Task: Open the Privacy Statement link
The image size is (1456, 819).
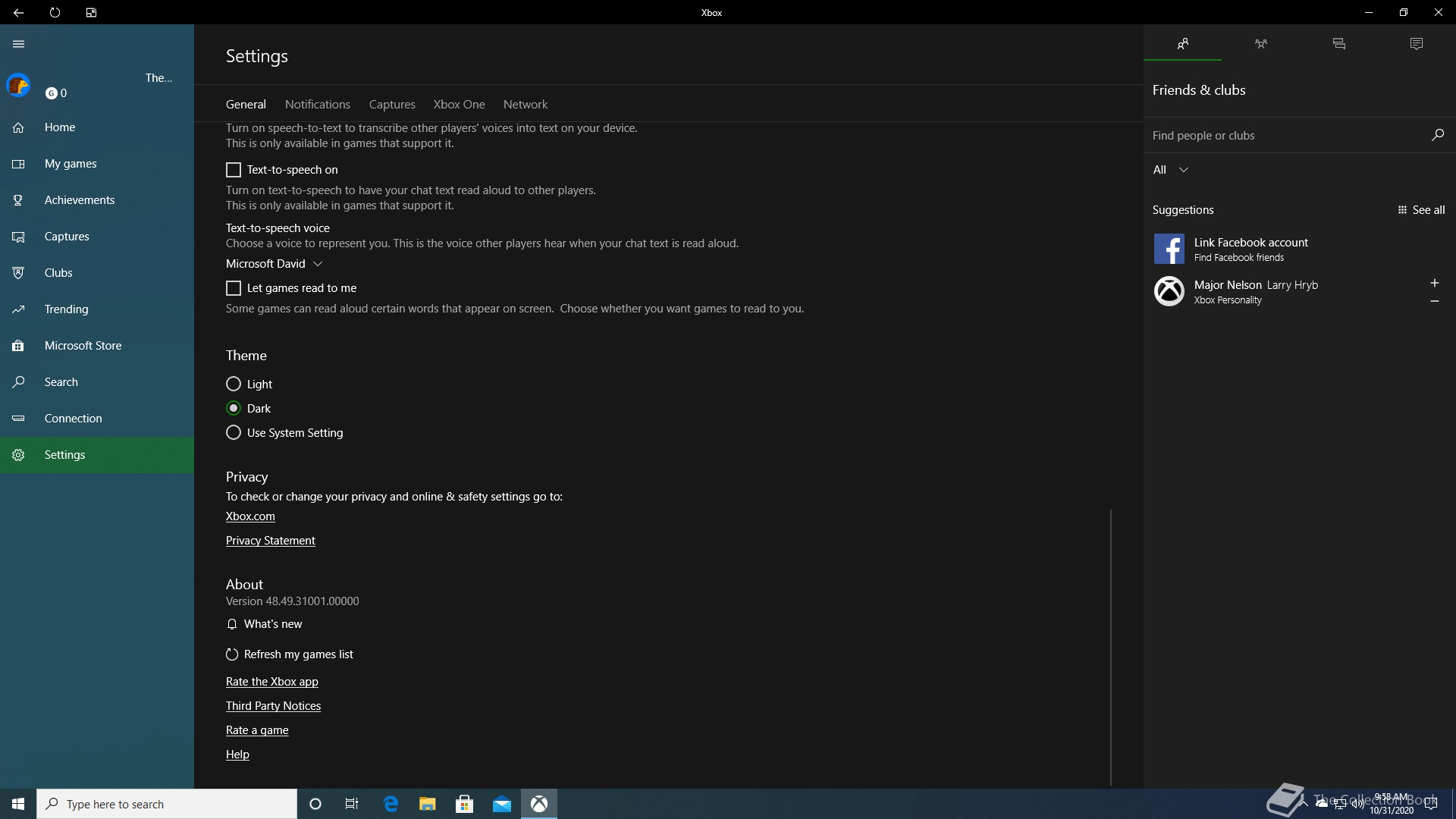Action: coord(270,541)
